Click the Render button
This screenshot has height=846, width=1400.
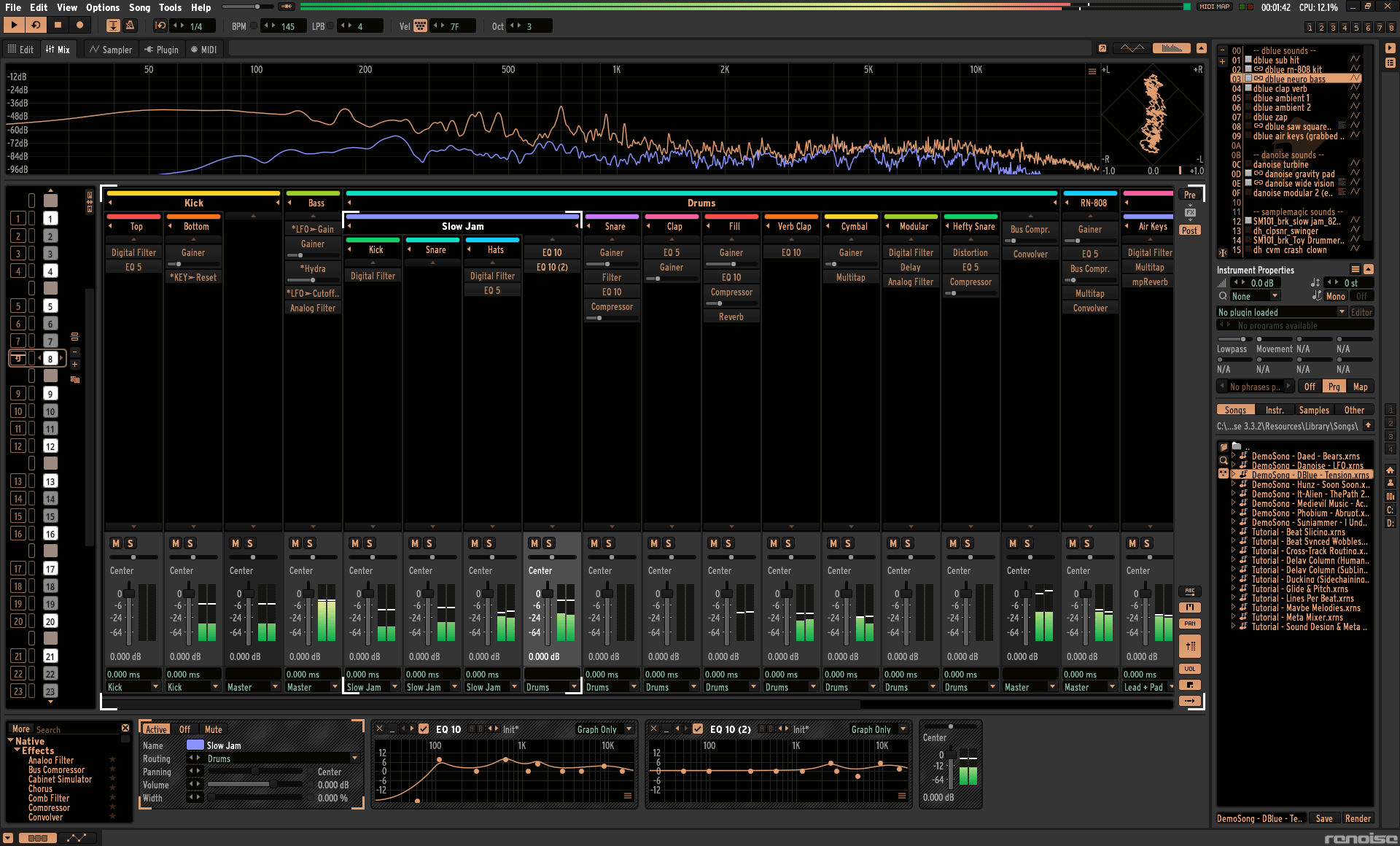1358,818
